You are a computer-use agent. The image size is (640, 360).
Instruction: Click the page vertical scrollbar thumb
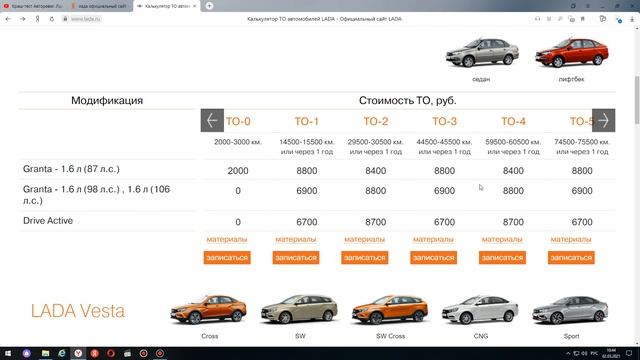(637, 100)
